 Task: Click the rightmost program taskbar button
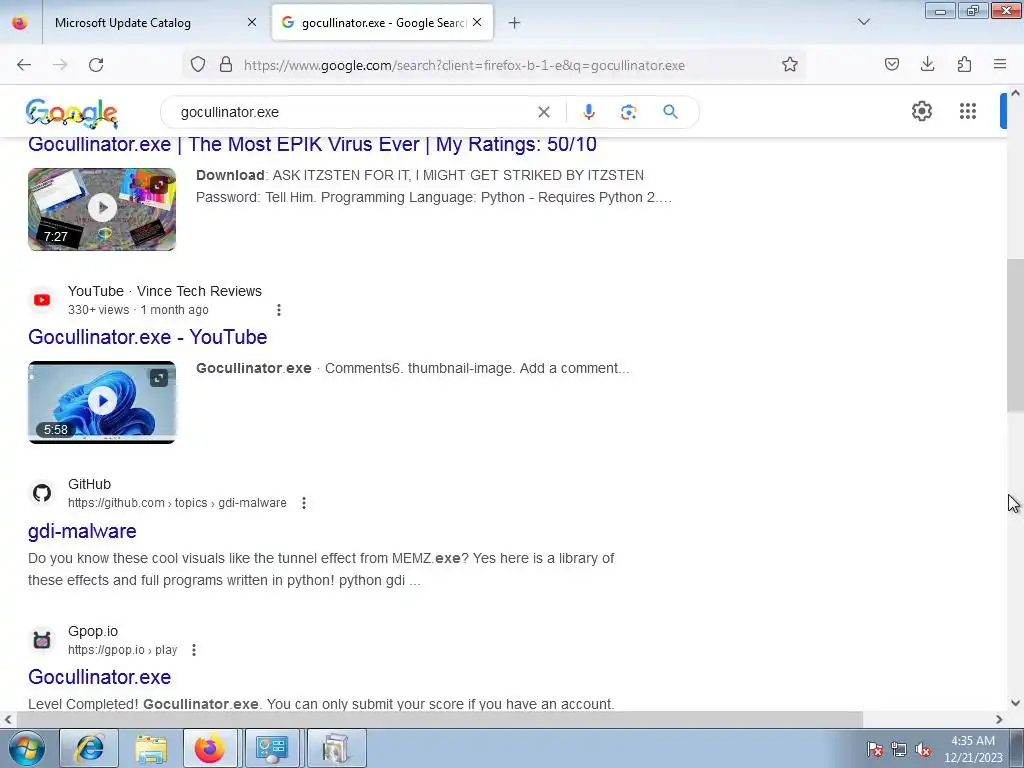point(336,748)
